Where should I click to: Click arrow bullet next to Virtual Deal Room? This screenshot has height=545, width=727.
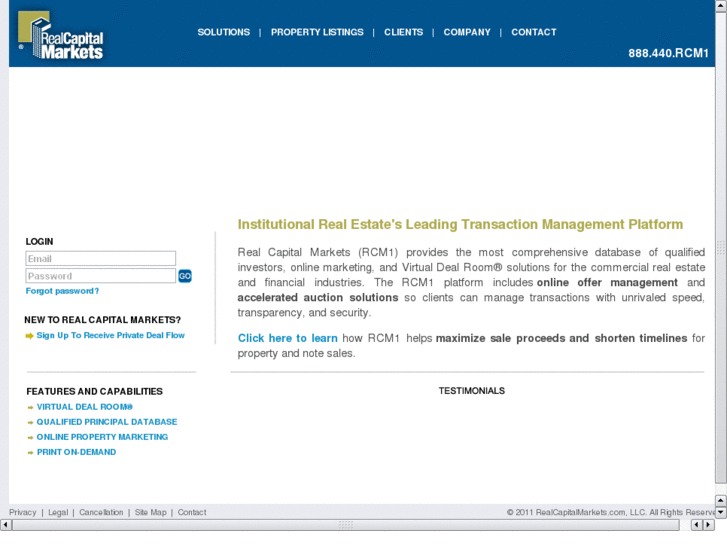tap(31, 408)
